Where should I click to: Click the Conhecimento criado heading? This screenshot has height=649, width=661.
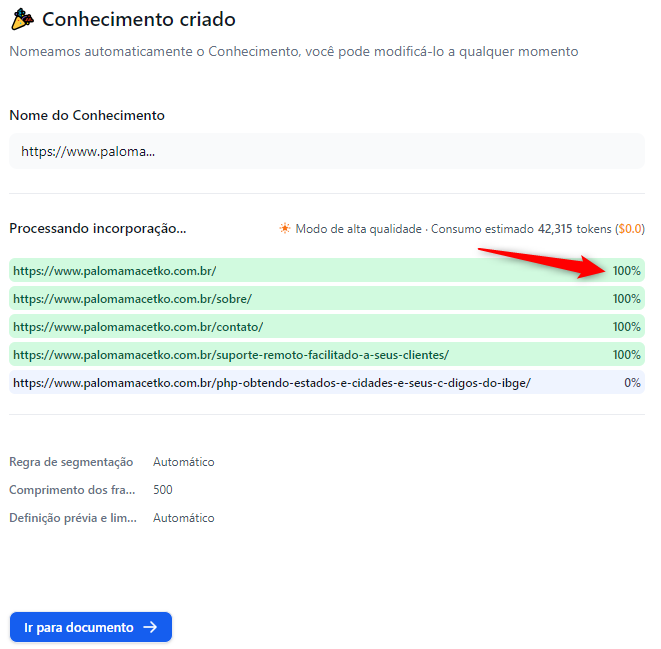[x=139, y=19]
